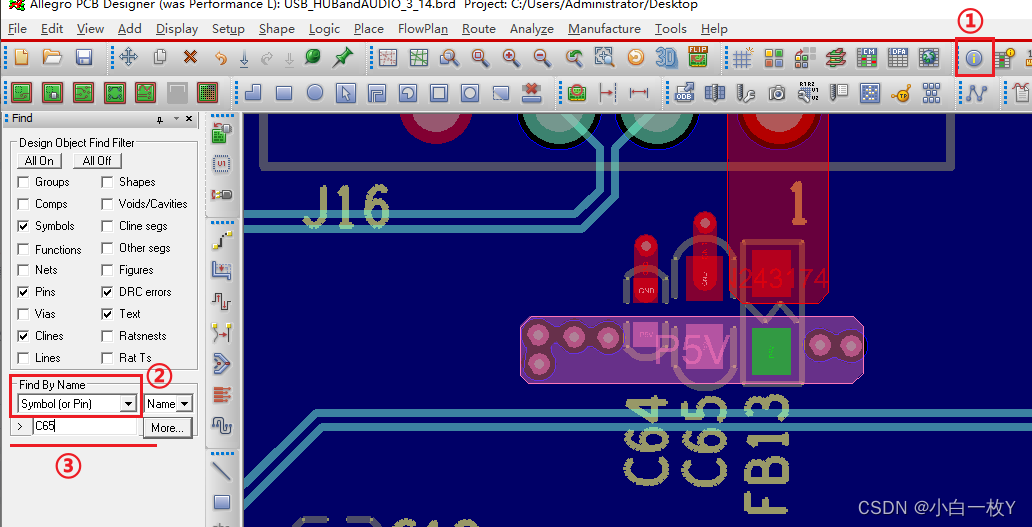Click the Unrats All icon
1032x527 pixels.
(x=388, y=58)
